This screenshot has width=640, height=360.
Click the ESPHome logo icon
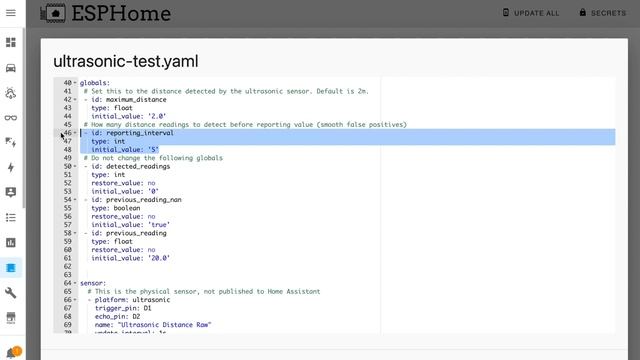[53, 13]
